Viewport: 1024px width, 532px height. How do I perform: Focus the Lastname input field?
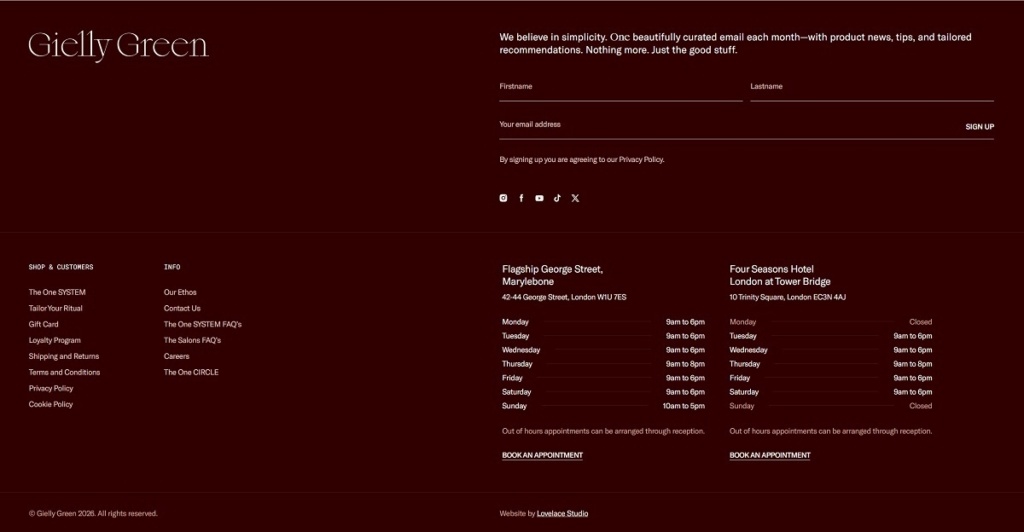pyautogui.click(x=872, y=90)
